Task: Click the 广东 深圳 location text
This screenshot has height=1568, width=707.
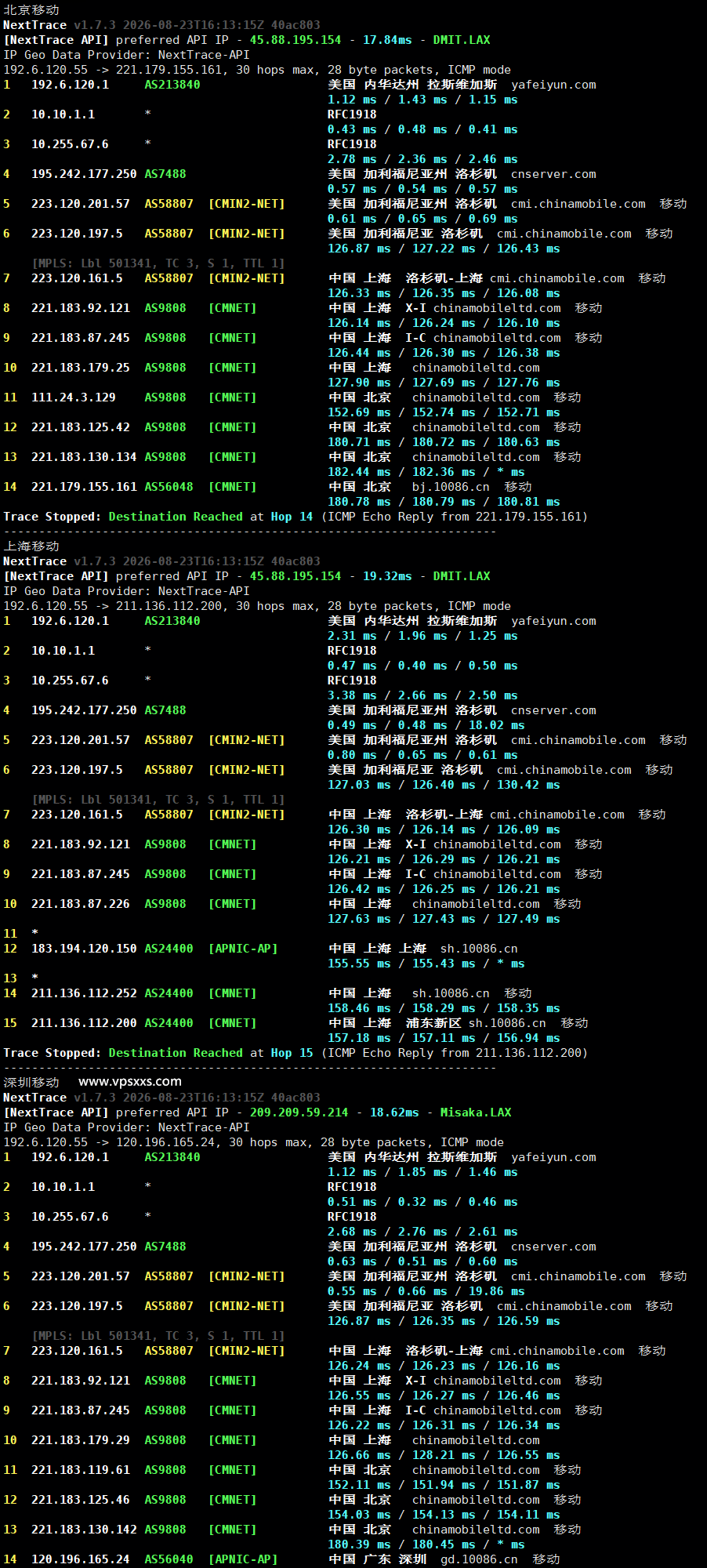Action: tap(395, 1559)
